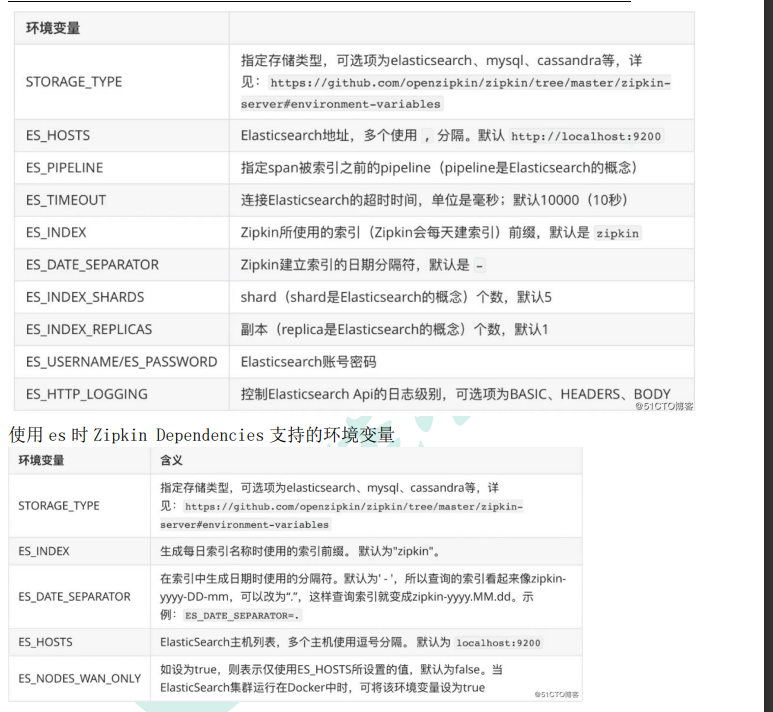Click the Elasticsearch账号密码 description
Viewport: 773px width, 712px height.
(309, 362)
